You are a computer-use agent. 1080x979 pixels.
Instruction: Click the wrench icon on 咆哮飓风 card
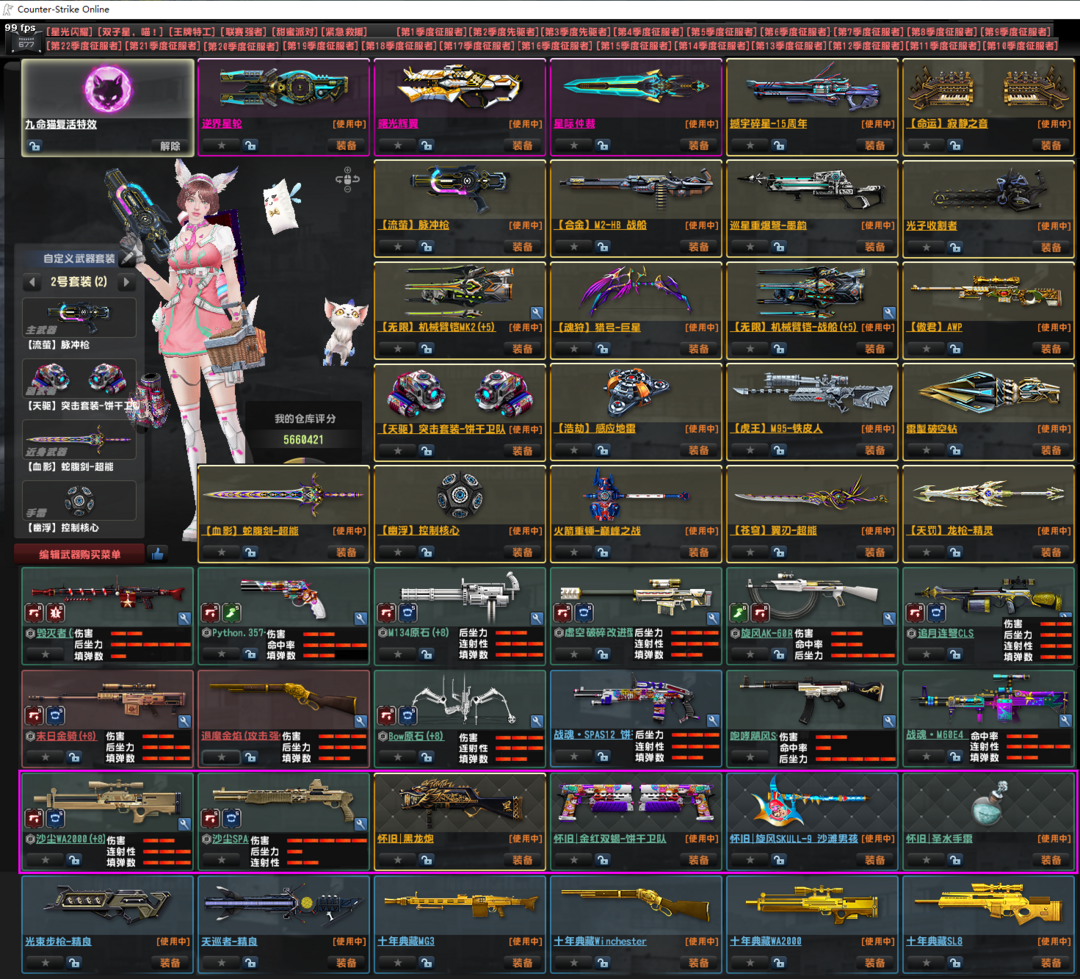click(889, 721)
